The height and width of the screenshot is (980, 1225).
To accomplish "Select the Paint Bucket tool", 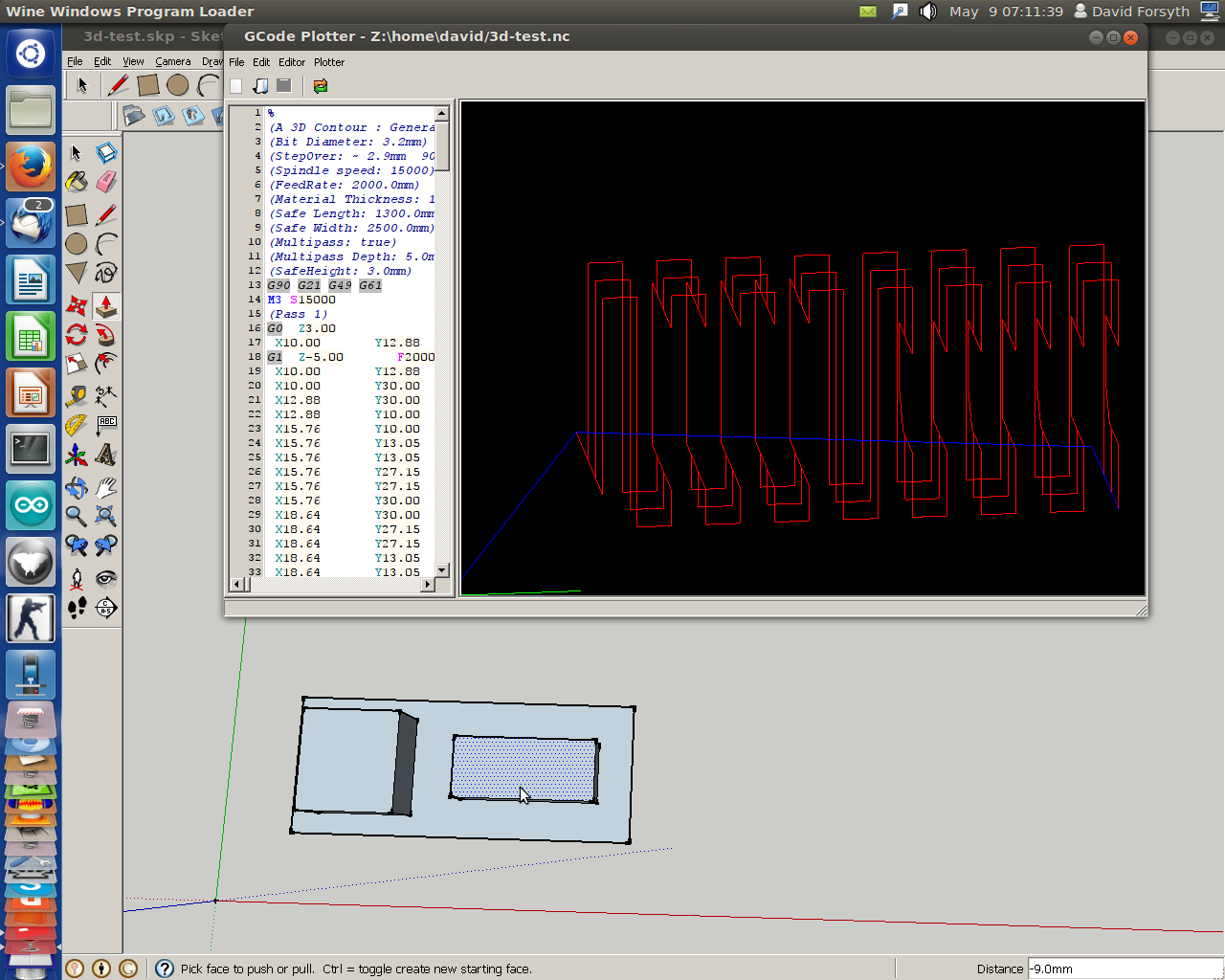I will [x=77, y=182].
